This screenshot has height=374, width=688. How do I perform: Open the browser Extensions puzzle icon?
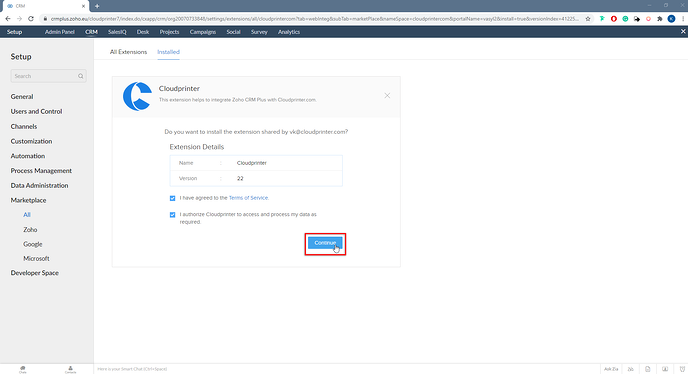coord(659,19)
